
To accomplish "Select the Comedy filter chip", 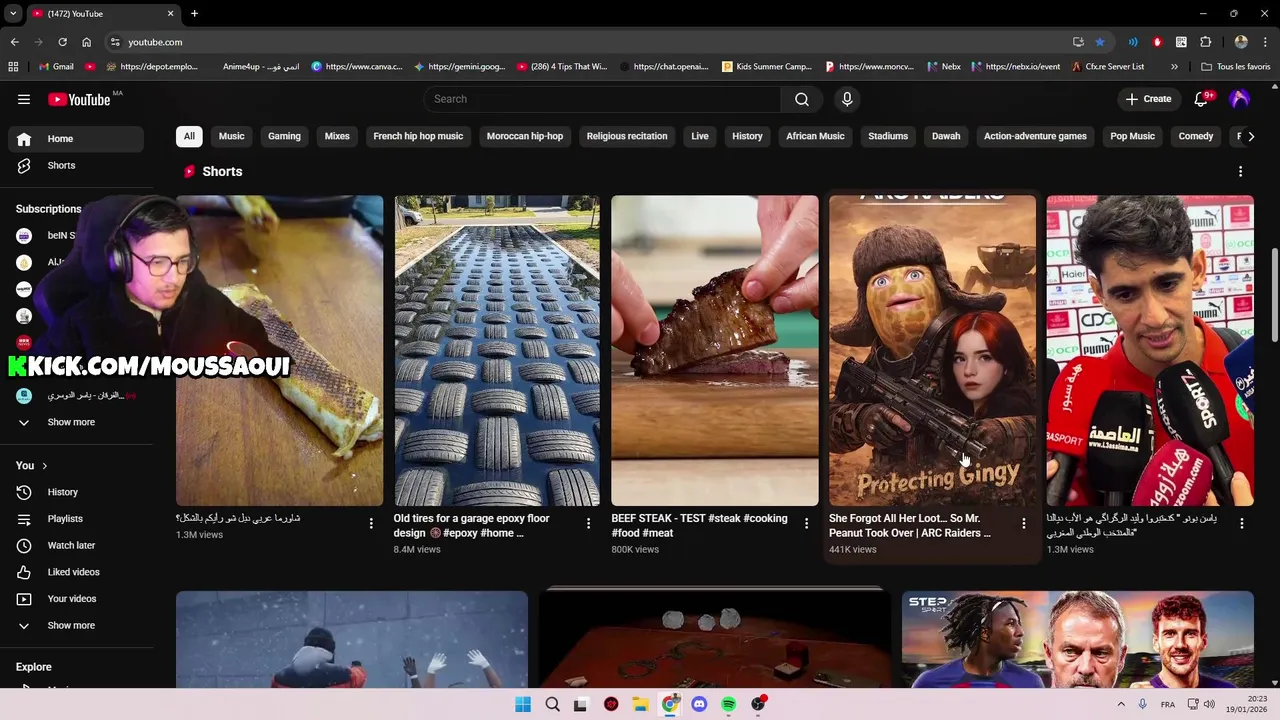I will [1196, 136].
